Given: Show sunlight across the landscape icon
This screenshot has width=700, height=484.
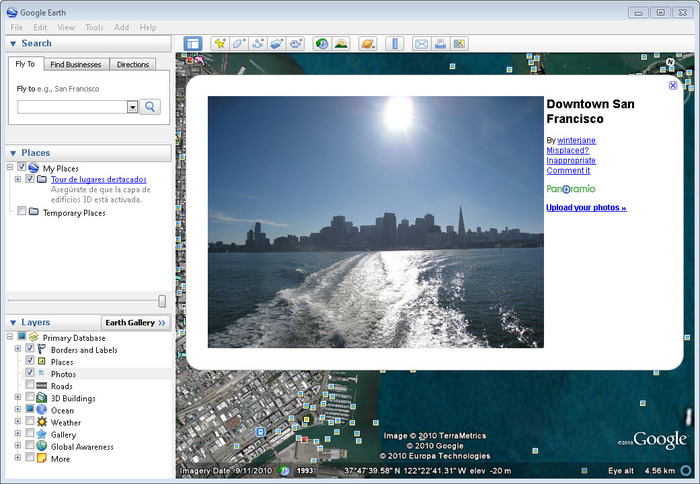Looking at the screenshot, I should coord(341,44).
